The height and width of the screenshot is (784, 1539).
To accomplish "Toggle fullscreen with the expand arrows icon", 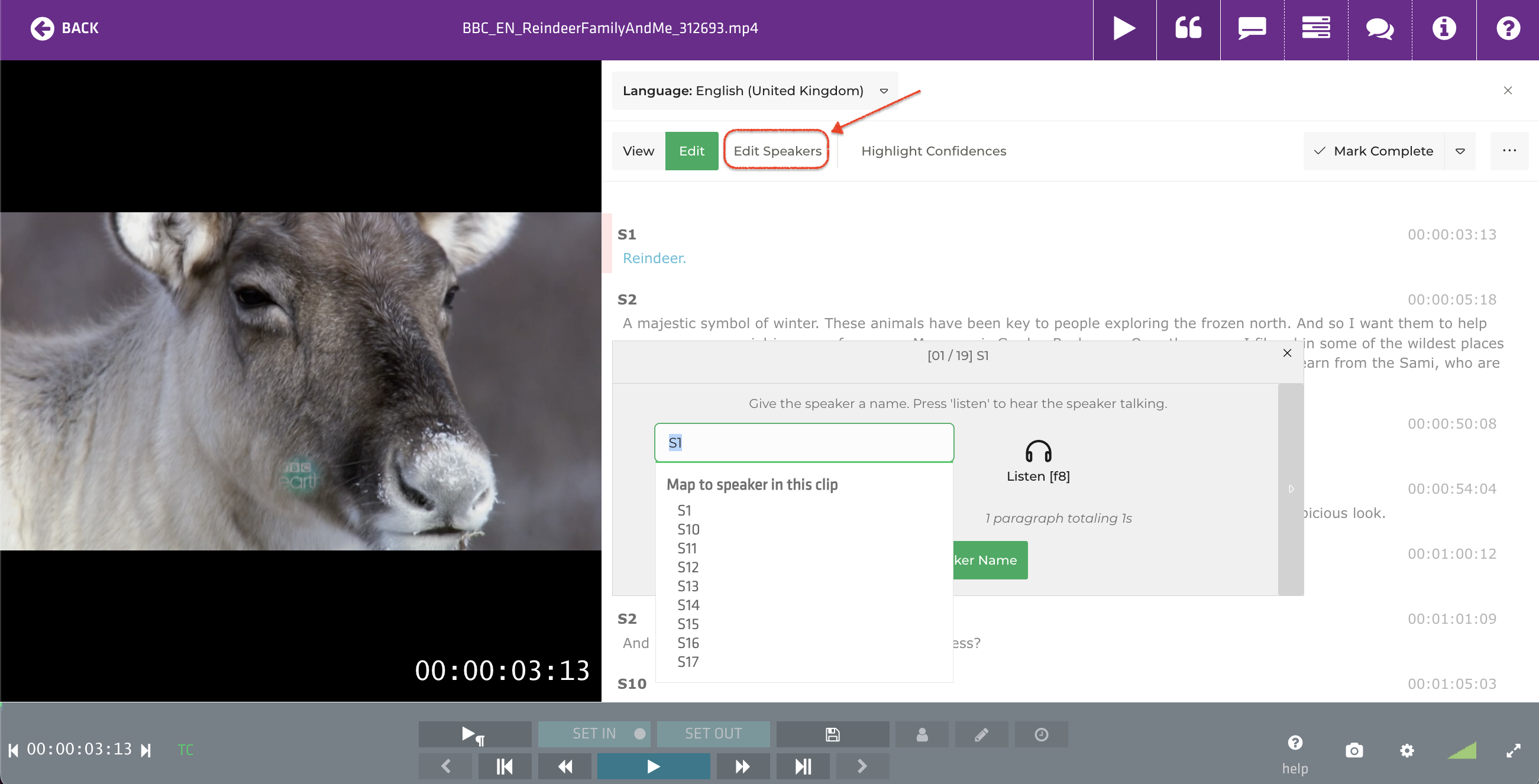I will point(1513,750).
